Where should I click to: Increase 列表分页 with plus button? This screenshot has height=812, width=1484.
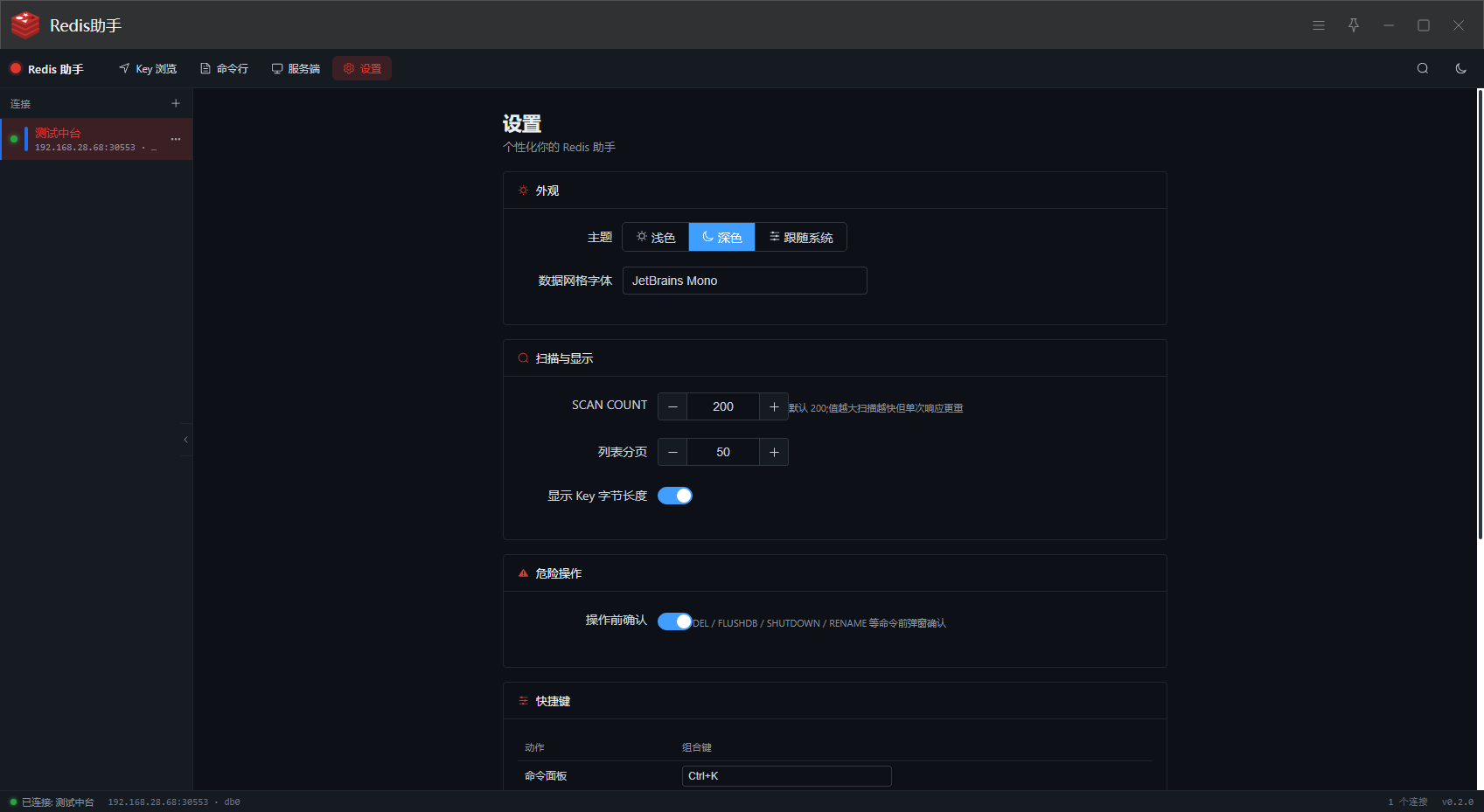tap(774, 452)
